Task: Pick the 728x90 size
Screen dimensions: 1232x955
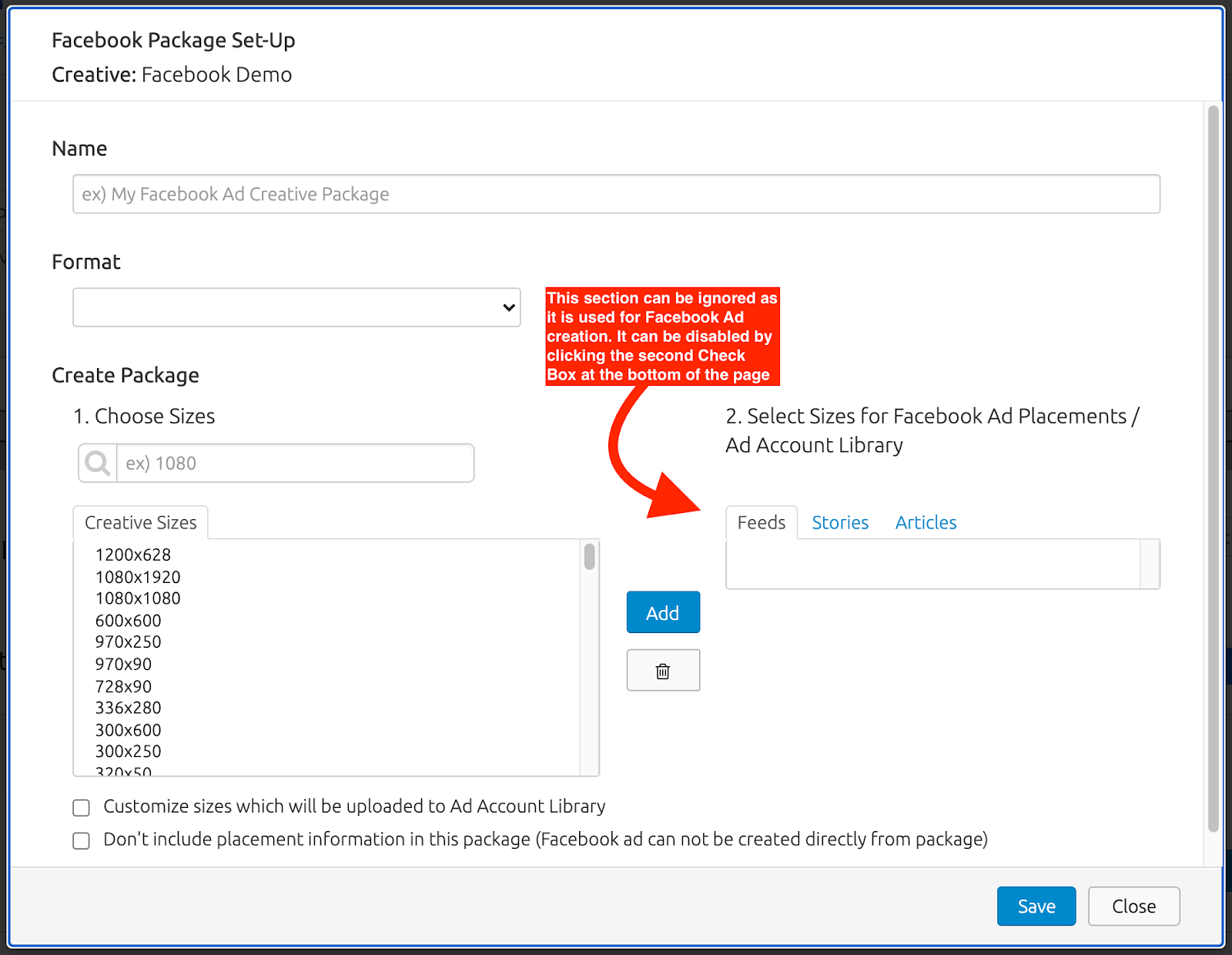Action: (123, 686)
